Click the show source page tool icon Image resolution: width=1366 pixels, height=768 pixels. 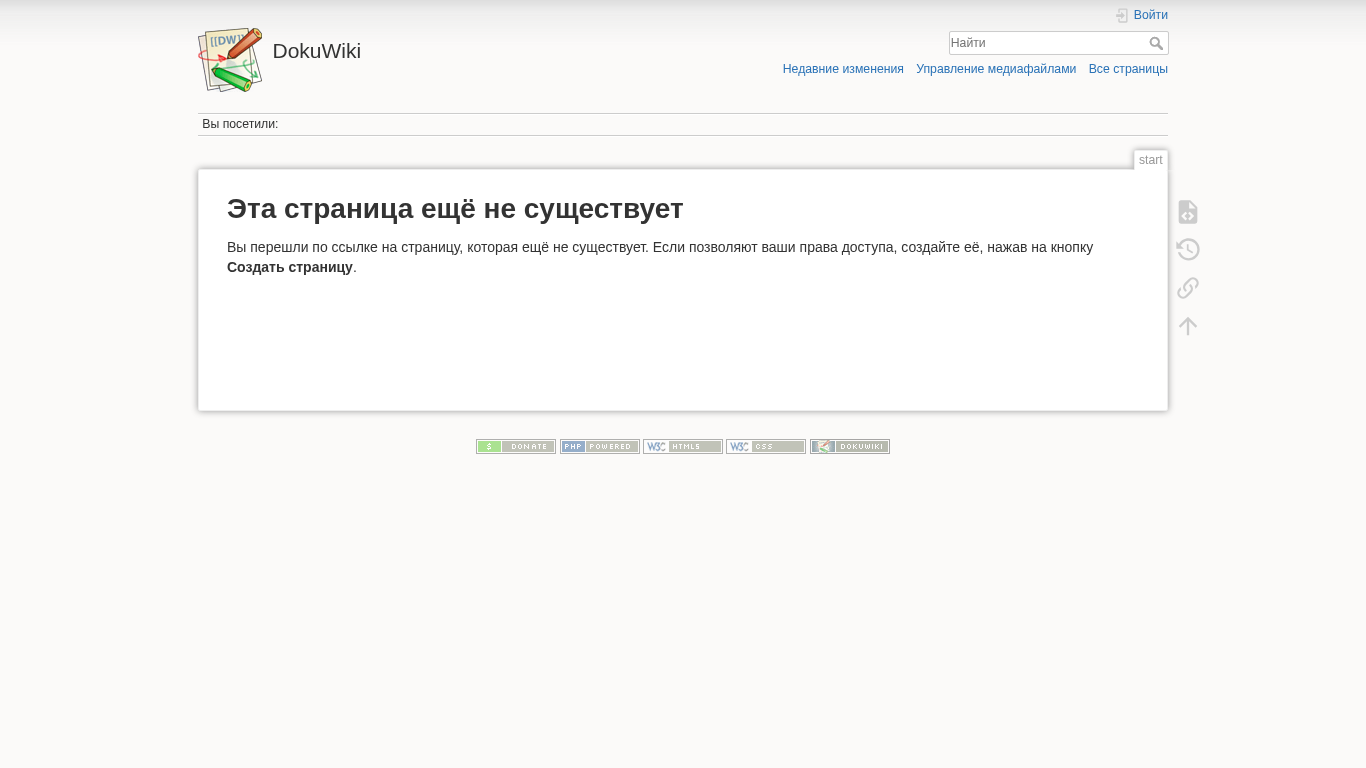(1188, 212)
